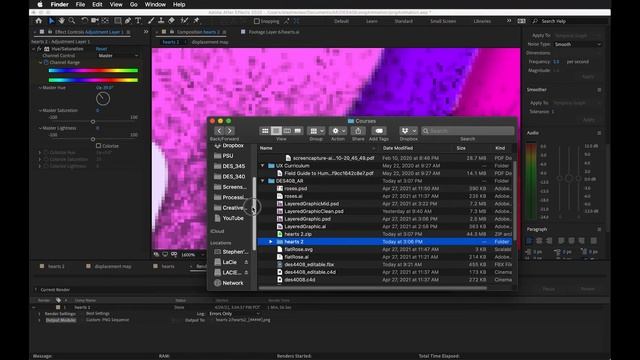Open the Dropbox toolbar dropdown
The image size is (640, 360).
click(408, 131)
